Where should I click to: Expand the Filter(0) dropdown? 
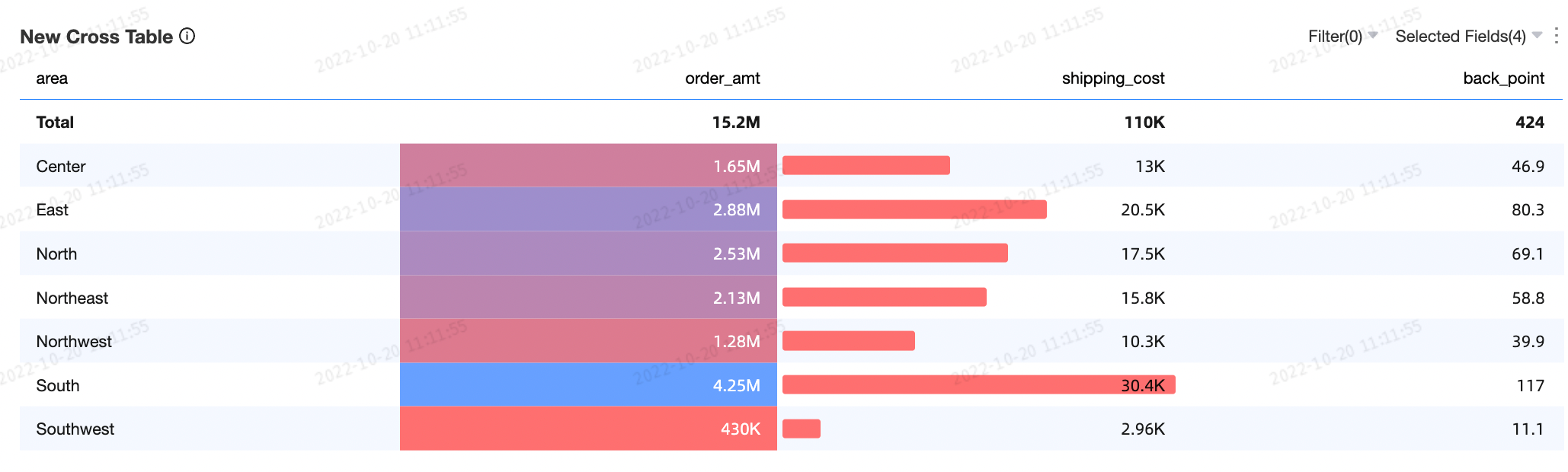1342,36
